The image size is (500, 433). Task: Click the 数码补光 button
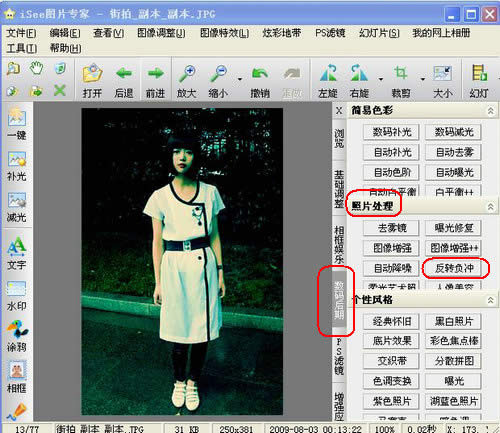pyautogui.click(x=391, y=132)
